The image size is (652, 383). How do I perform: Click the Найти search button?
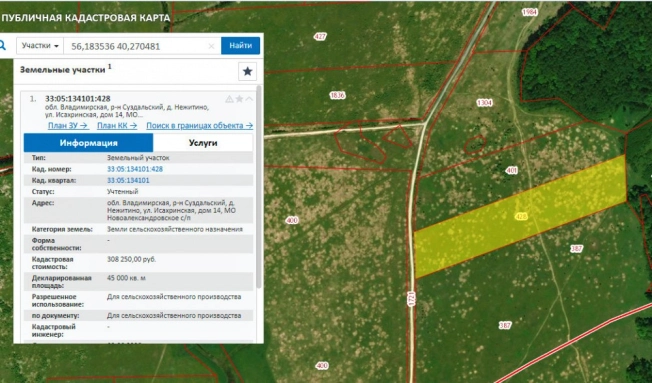240,46
